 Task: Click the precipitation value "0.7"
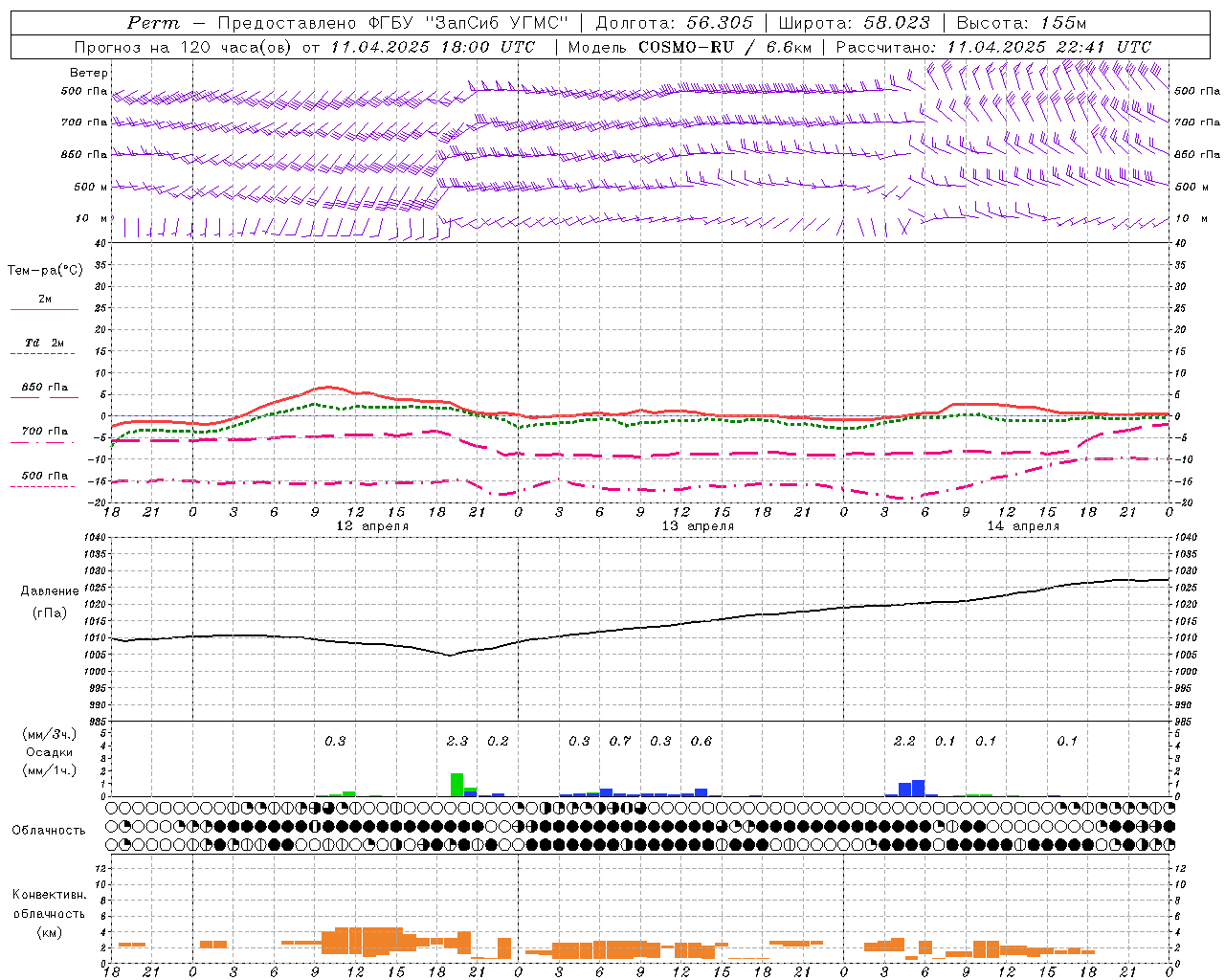(620, 741)
